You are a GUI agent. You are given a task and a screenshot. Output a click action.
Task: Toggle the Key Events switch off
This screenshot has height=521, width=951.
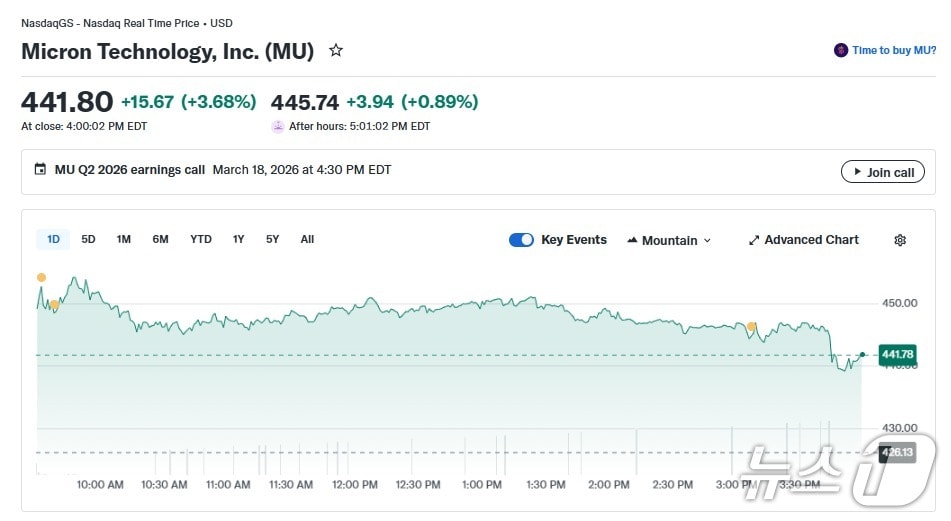pyautogui.click(x=521, y=240)
